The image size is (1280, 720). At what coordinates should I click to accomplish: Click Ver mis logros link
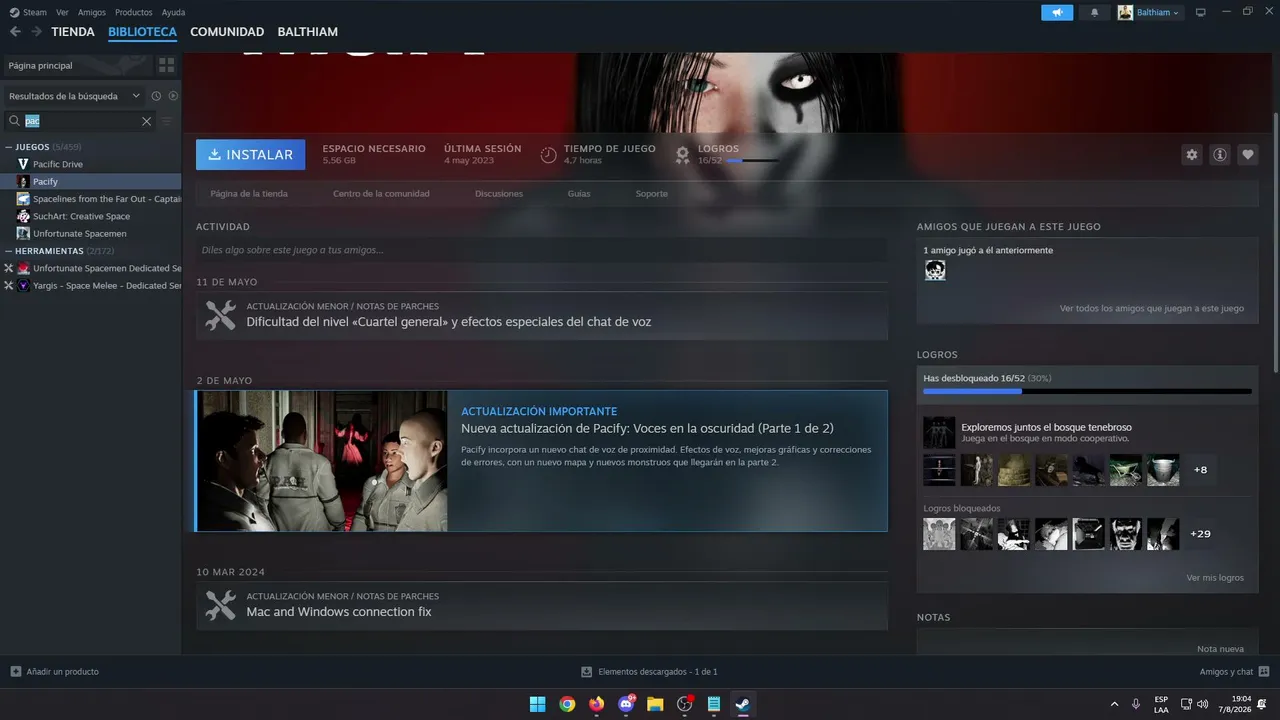coord(1215,578)
